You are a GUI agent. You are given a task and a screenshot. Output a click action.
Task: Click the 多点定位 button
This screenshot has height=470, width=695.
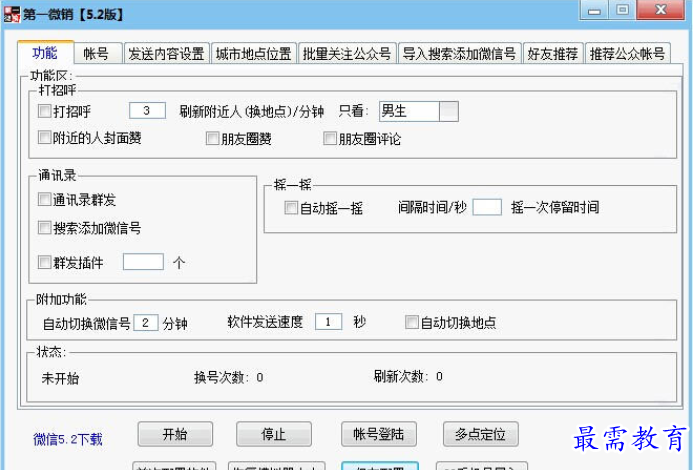[480, 434]
